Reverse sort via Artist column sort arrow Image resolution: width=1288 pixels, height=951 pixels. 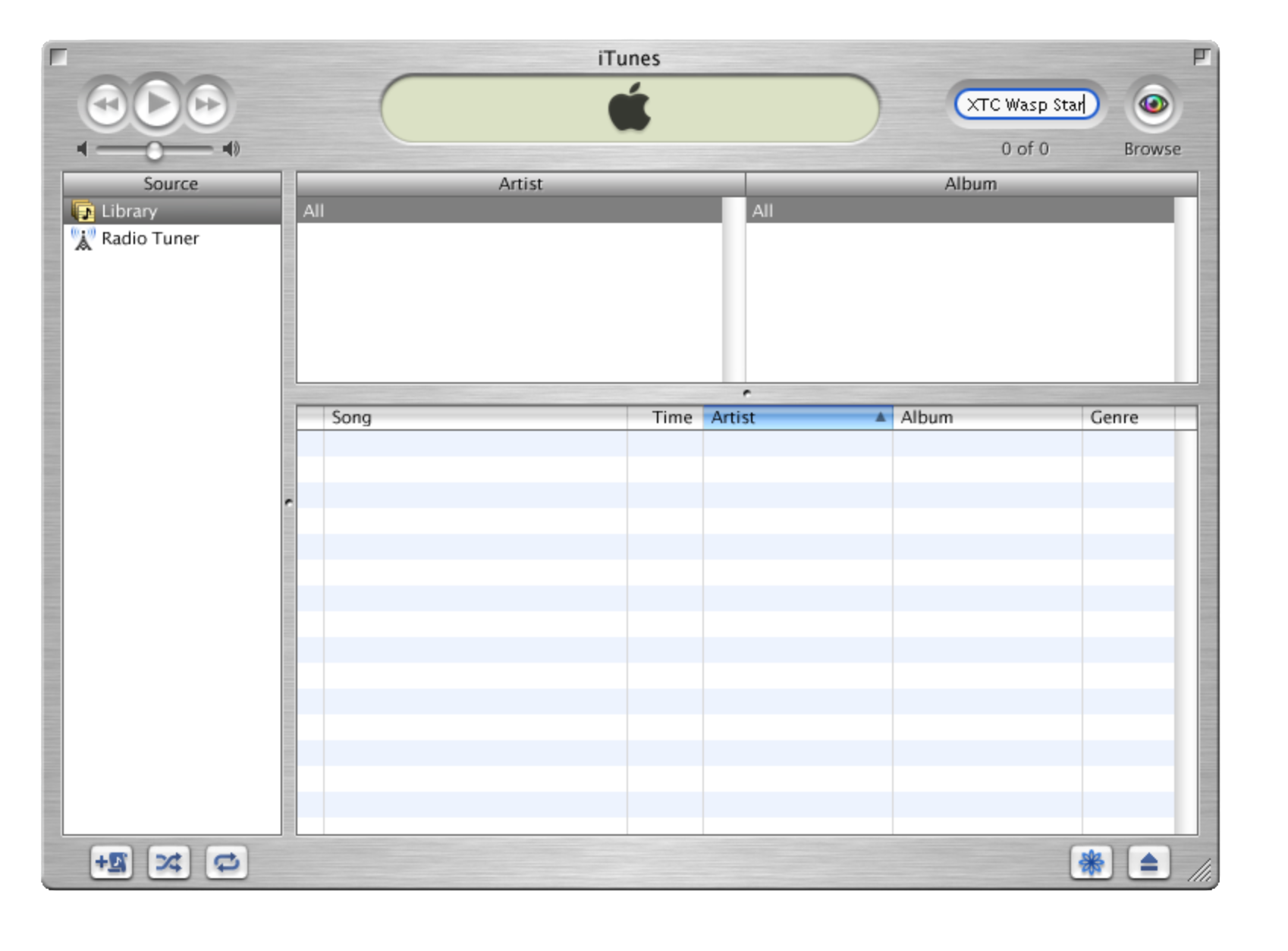(x=880, y=417)
